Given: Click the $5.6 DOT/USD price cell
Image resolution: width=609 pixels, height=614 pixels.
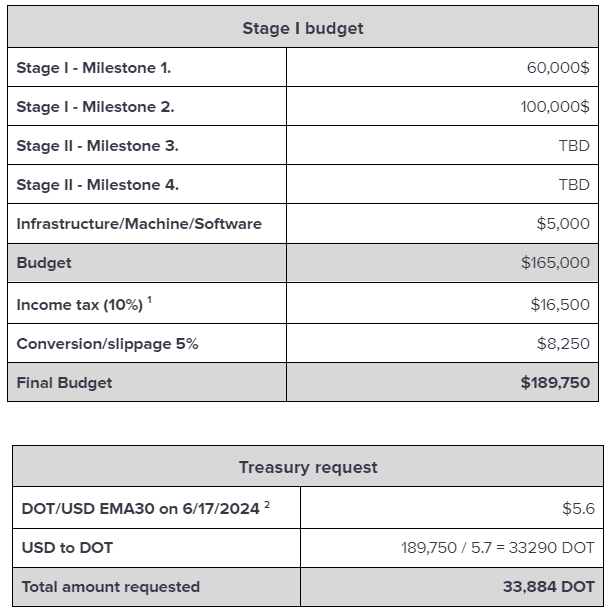Looking at the screenshot, I should coord(577,508).
